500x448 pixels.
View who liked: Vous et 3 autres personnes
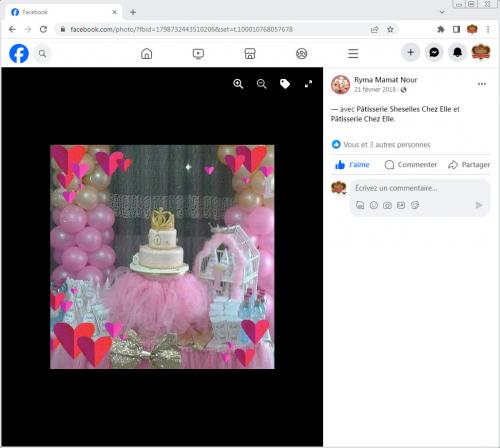[x=387, y=145]
